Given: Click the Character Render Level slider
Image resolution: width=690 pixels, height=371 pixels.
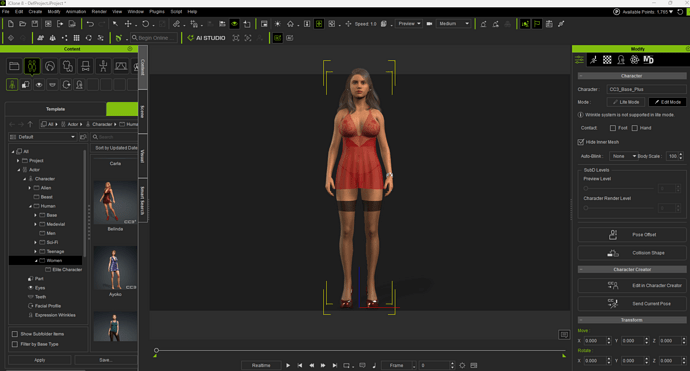Looking at the screenshot, I should click(x=618, y=208).
